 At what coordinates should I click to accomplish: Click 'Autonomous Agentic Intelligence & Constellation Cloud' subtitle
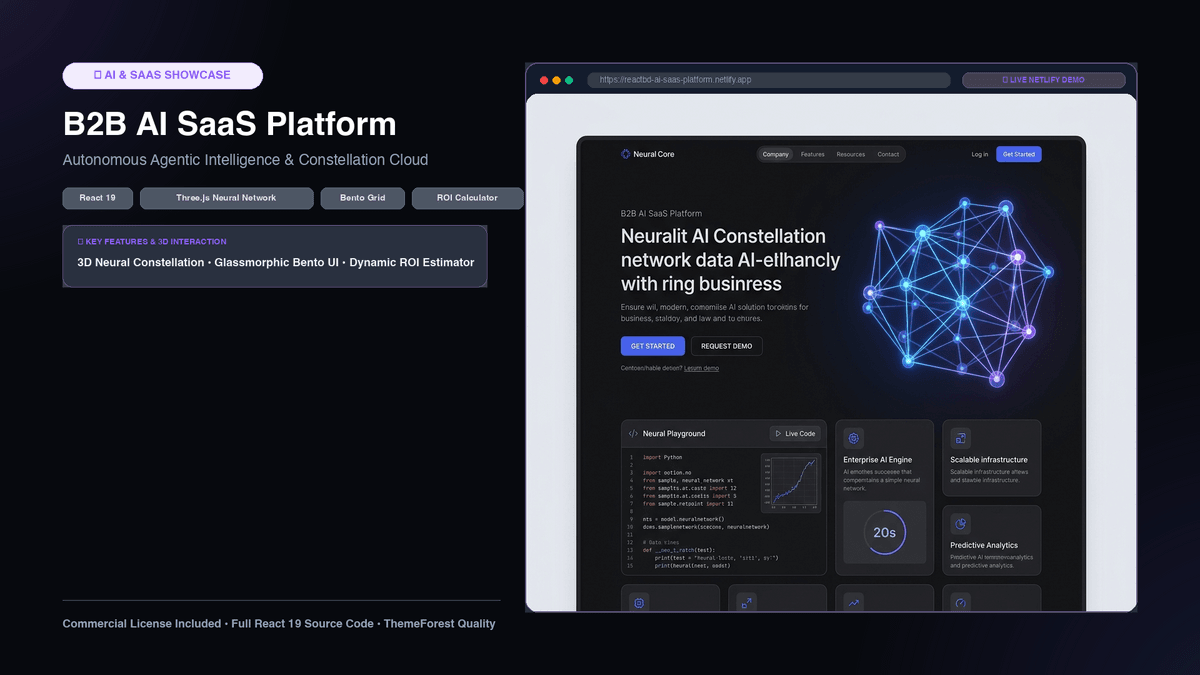click(245, 160)
